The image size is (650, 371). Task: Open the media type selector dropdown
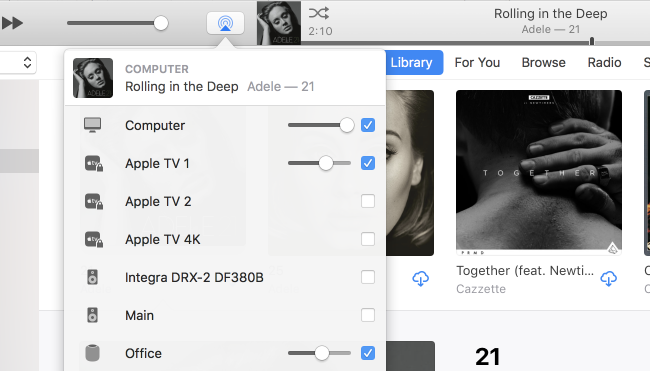(18, 63)
